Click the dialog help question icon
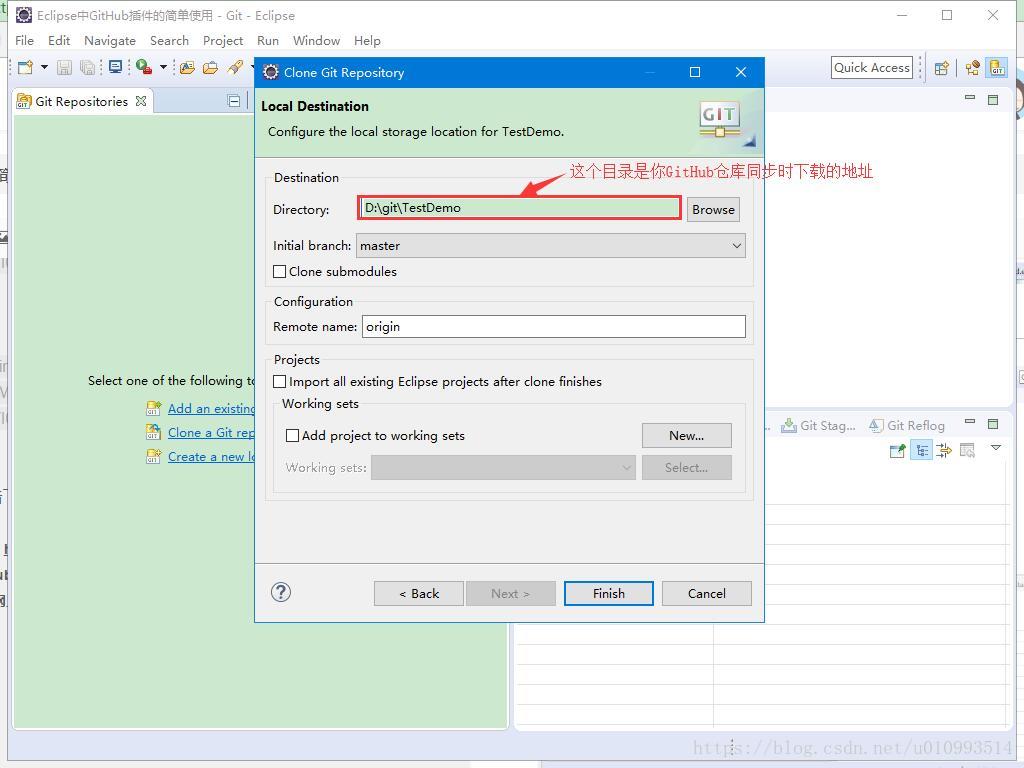The height and width of the screenshot is (768, 1024). 281,592
